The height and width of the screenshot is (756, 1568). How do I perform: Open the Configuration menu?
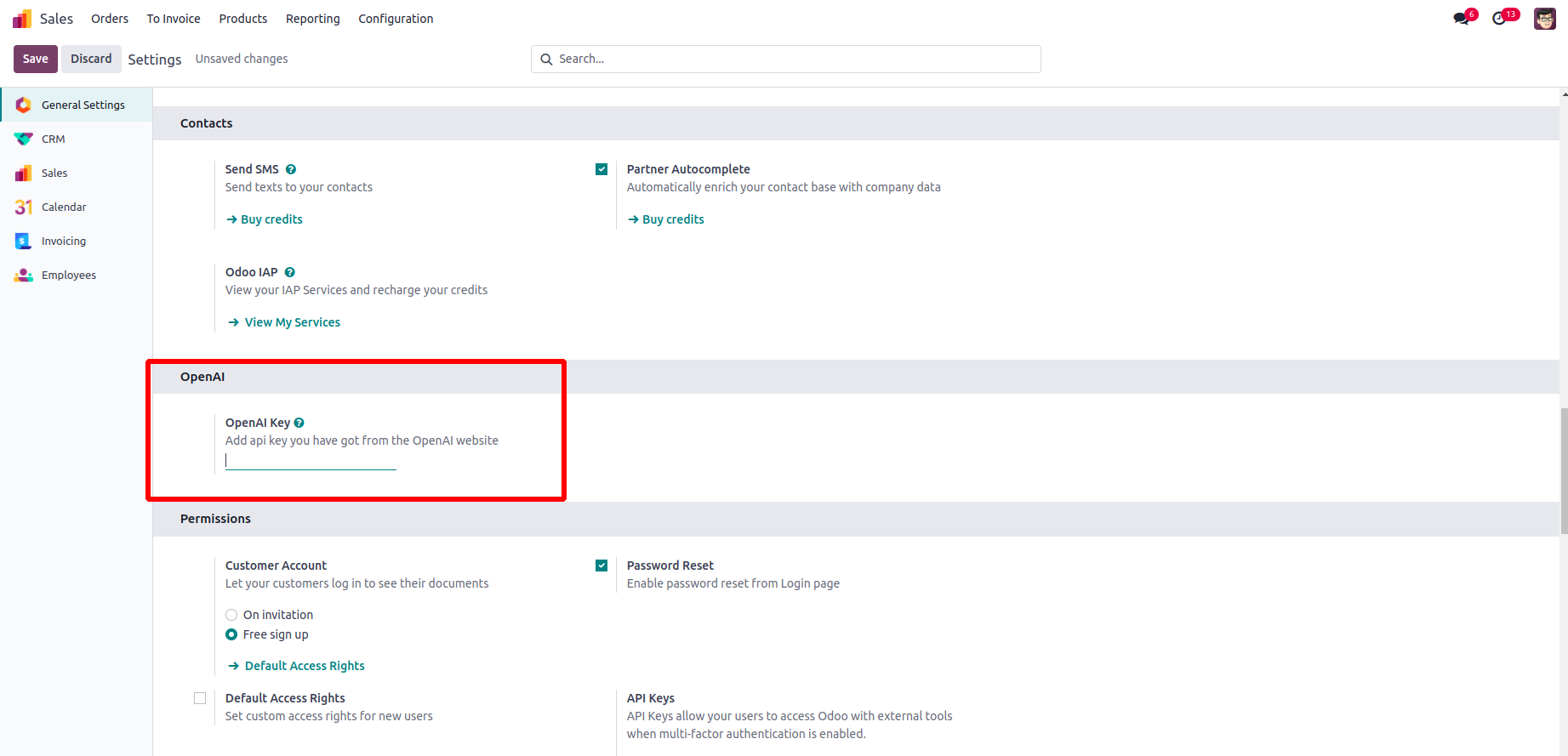[x=396, y=19]
